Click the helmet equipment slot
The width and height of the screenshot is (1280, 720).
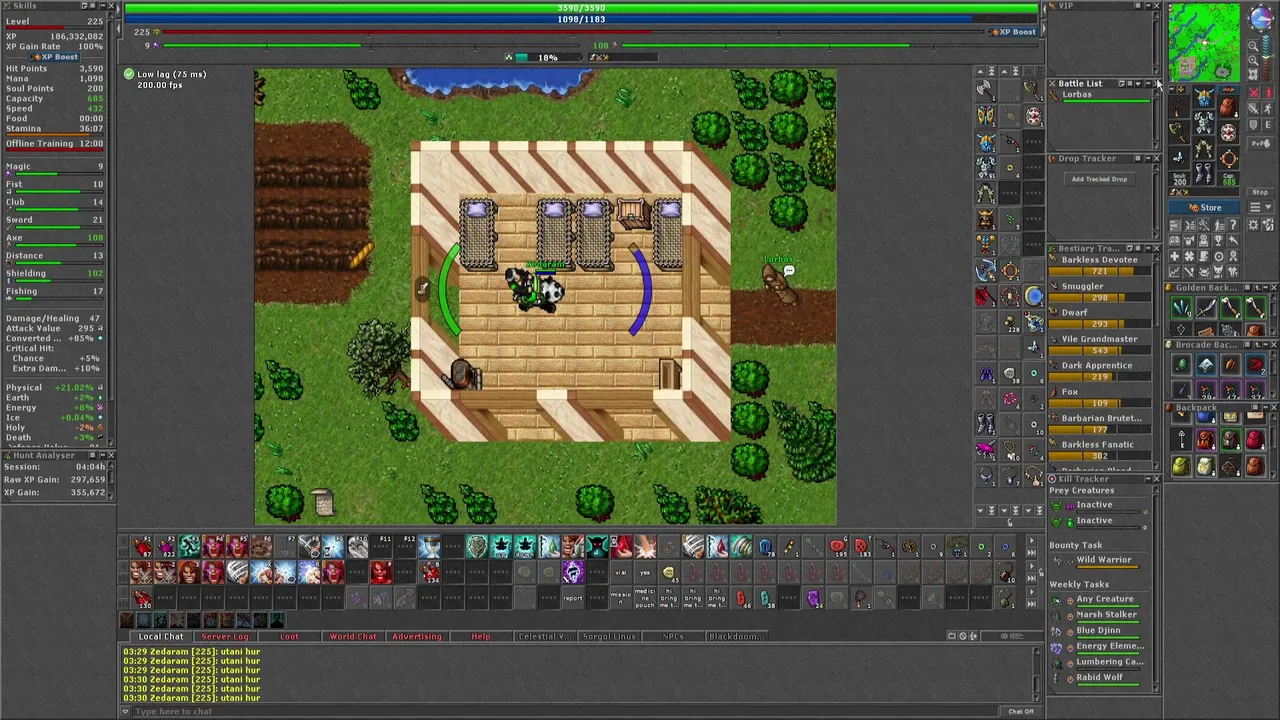pos(1203,97)
